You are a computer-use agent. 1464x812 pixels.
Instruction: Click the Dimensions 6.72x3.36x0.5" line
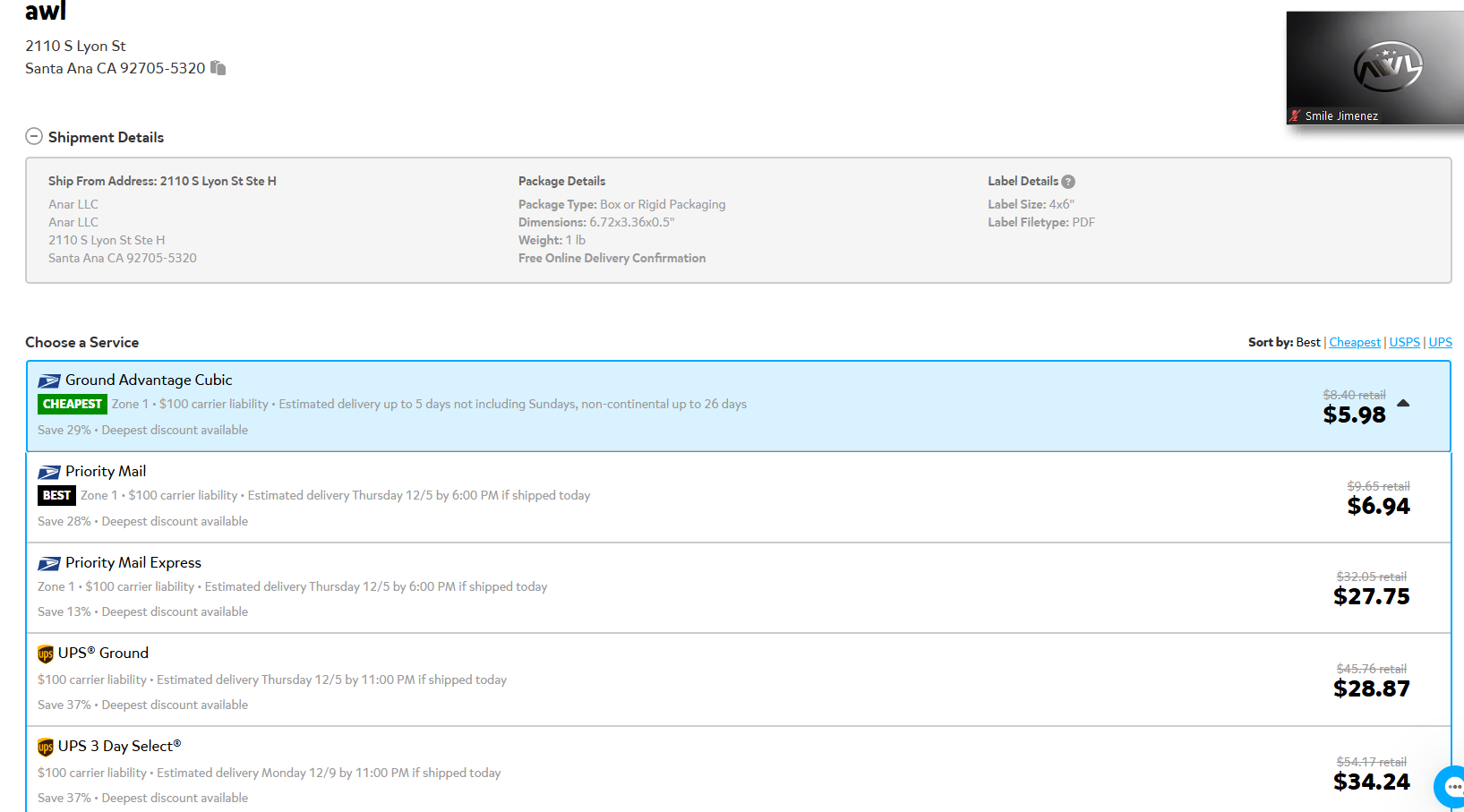point(596,222)
